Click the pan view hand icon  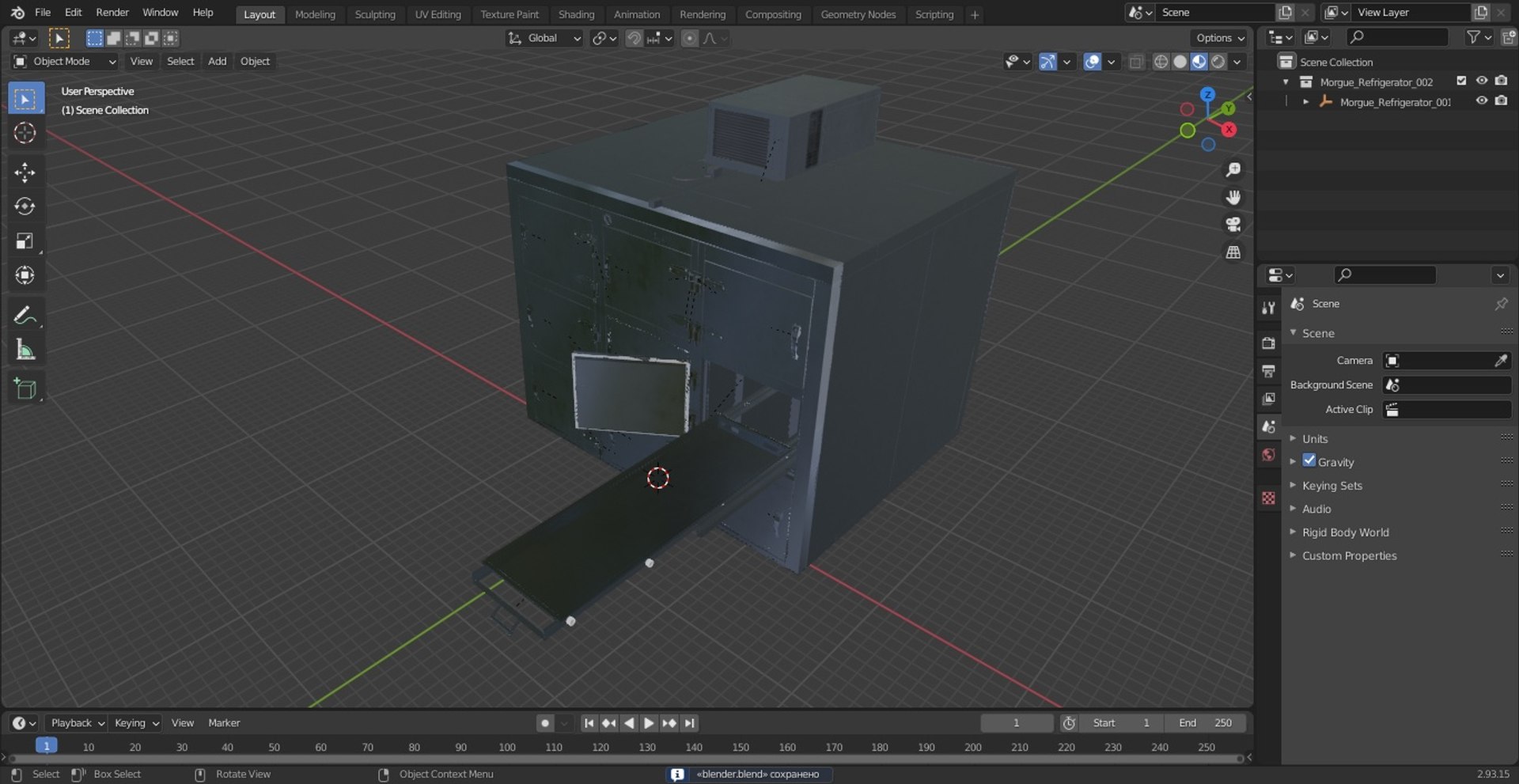[x=1233, y=197]
